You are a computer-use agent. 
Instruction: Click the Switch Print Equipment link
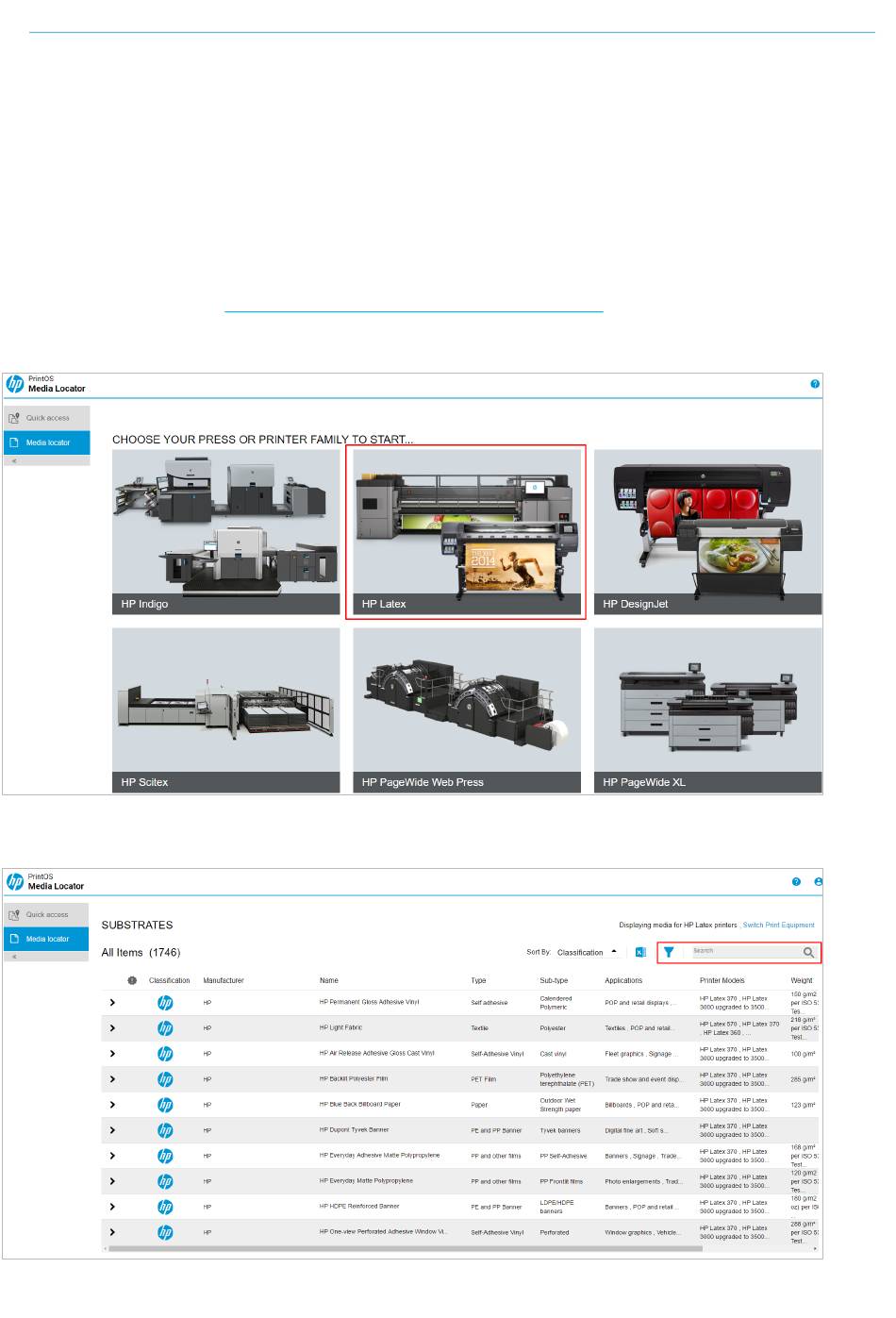pos(778,926)
